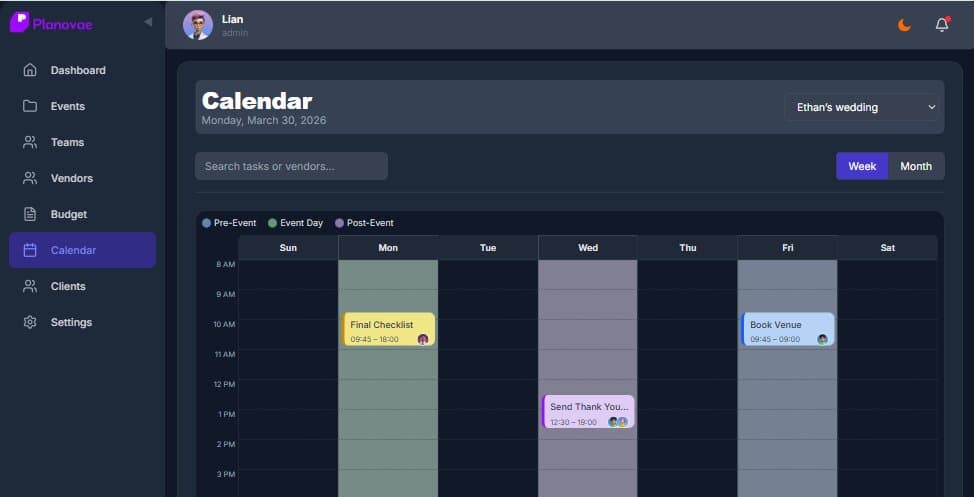Open the Events folder icon
Viewport: 974px width, 497px height.
[30, 106]
